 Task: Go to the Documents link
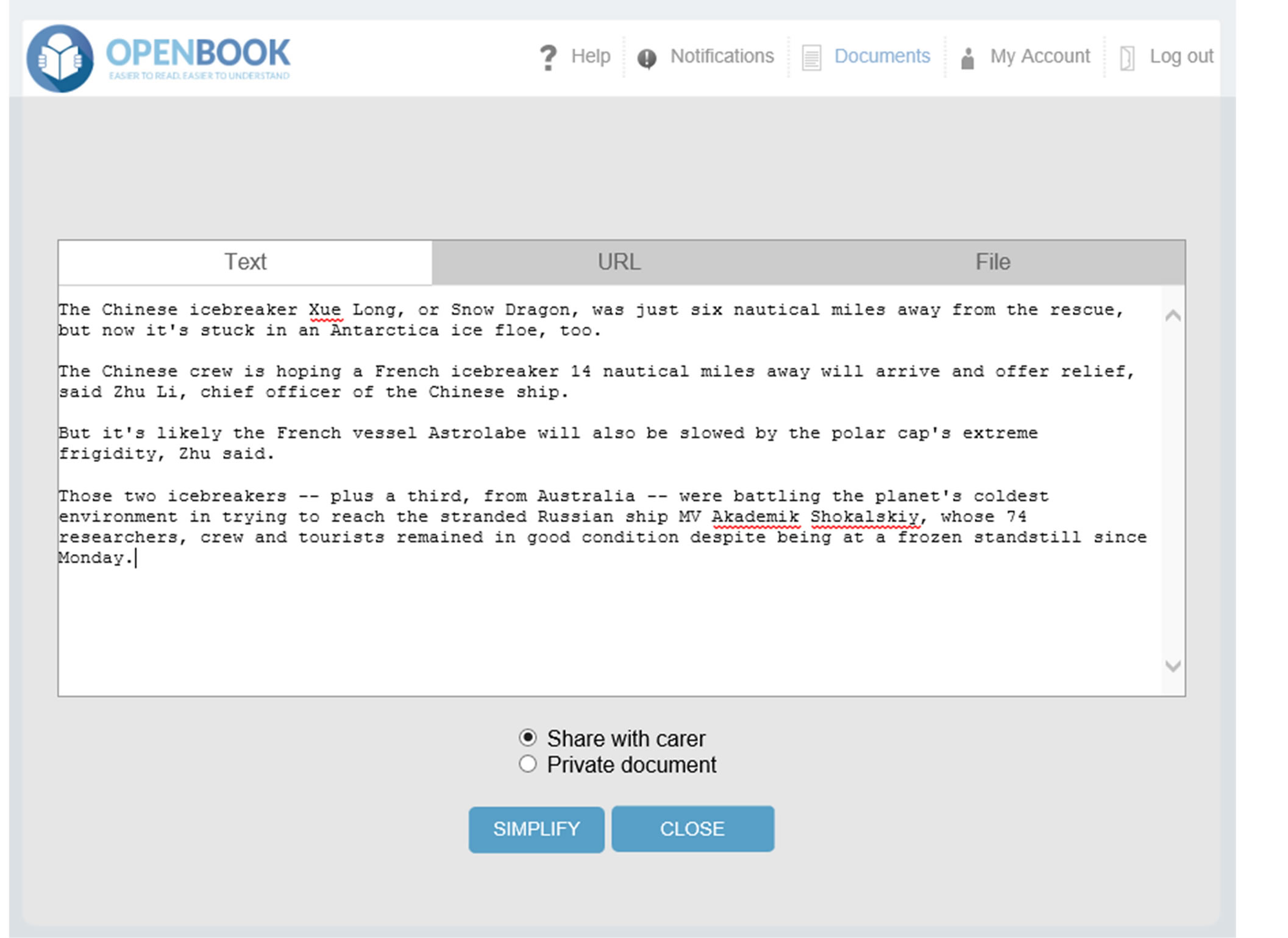pos(882,56)
